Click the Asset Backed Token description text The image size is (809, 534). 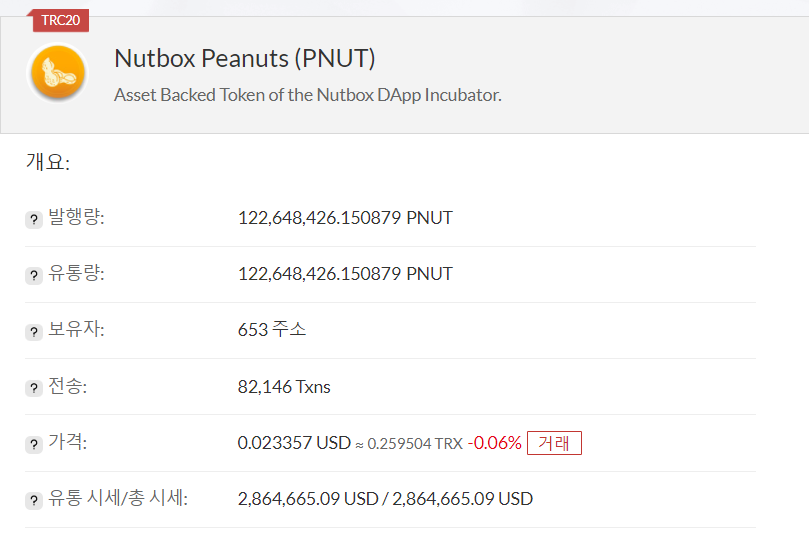(308, 95)
